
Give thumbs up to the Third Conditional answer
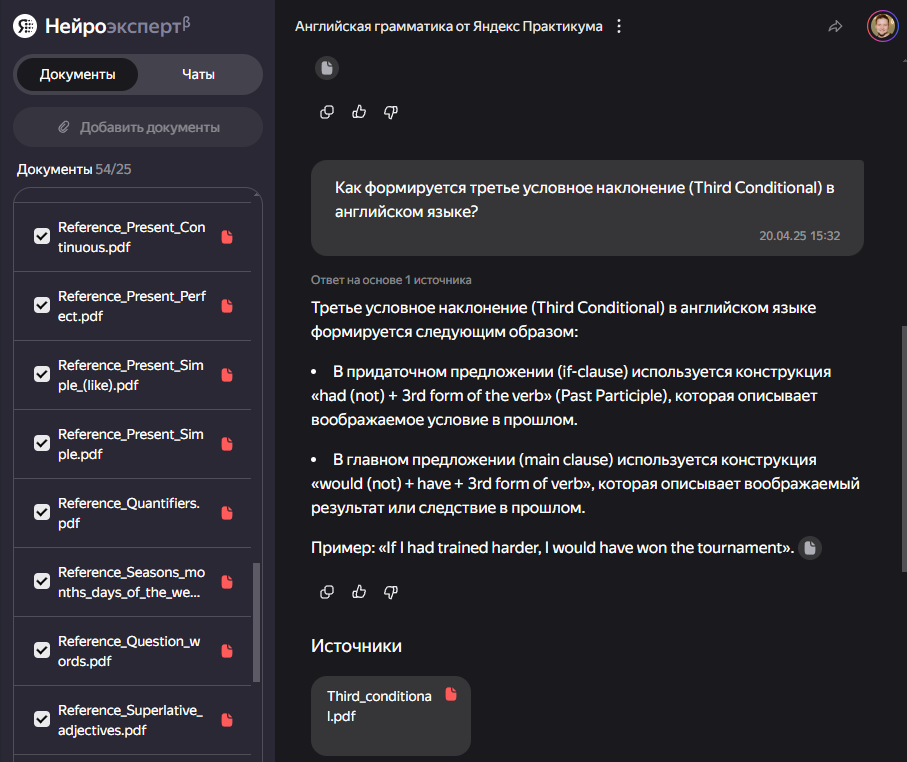pos(359,592)
